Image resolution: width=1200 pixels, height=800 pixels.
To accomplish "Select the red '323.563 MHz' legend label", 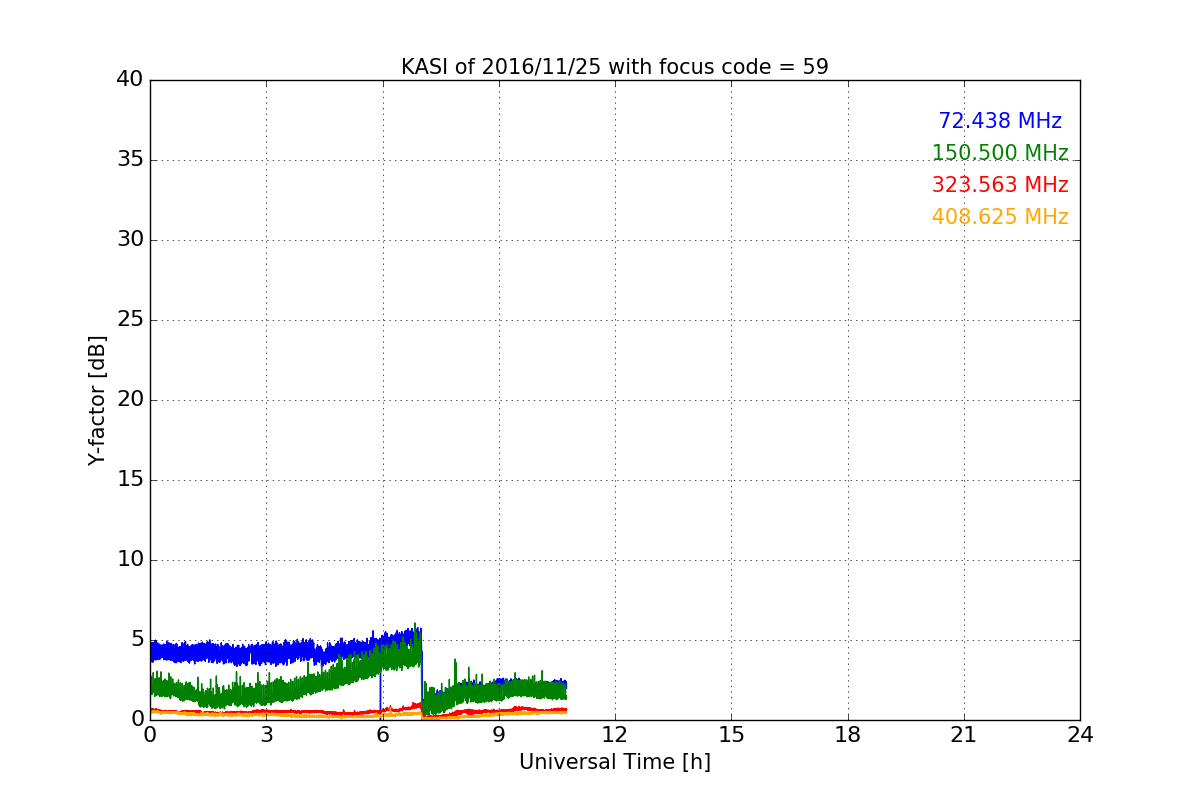I will click(x=1000, y=185).
